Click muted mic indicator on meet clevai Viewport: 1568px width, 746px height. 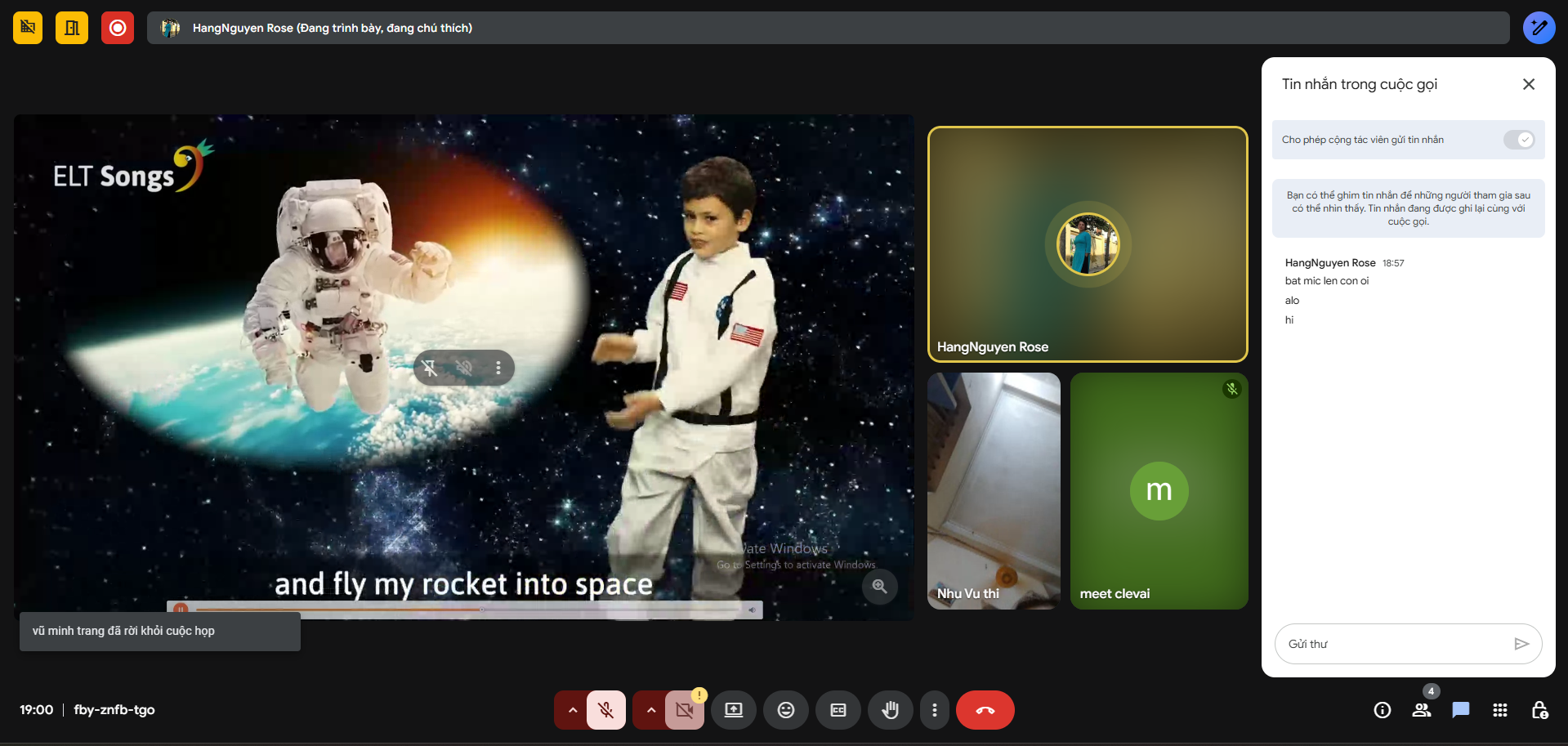tap(1231, 389)
